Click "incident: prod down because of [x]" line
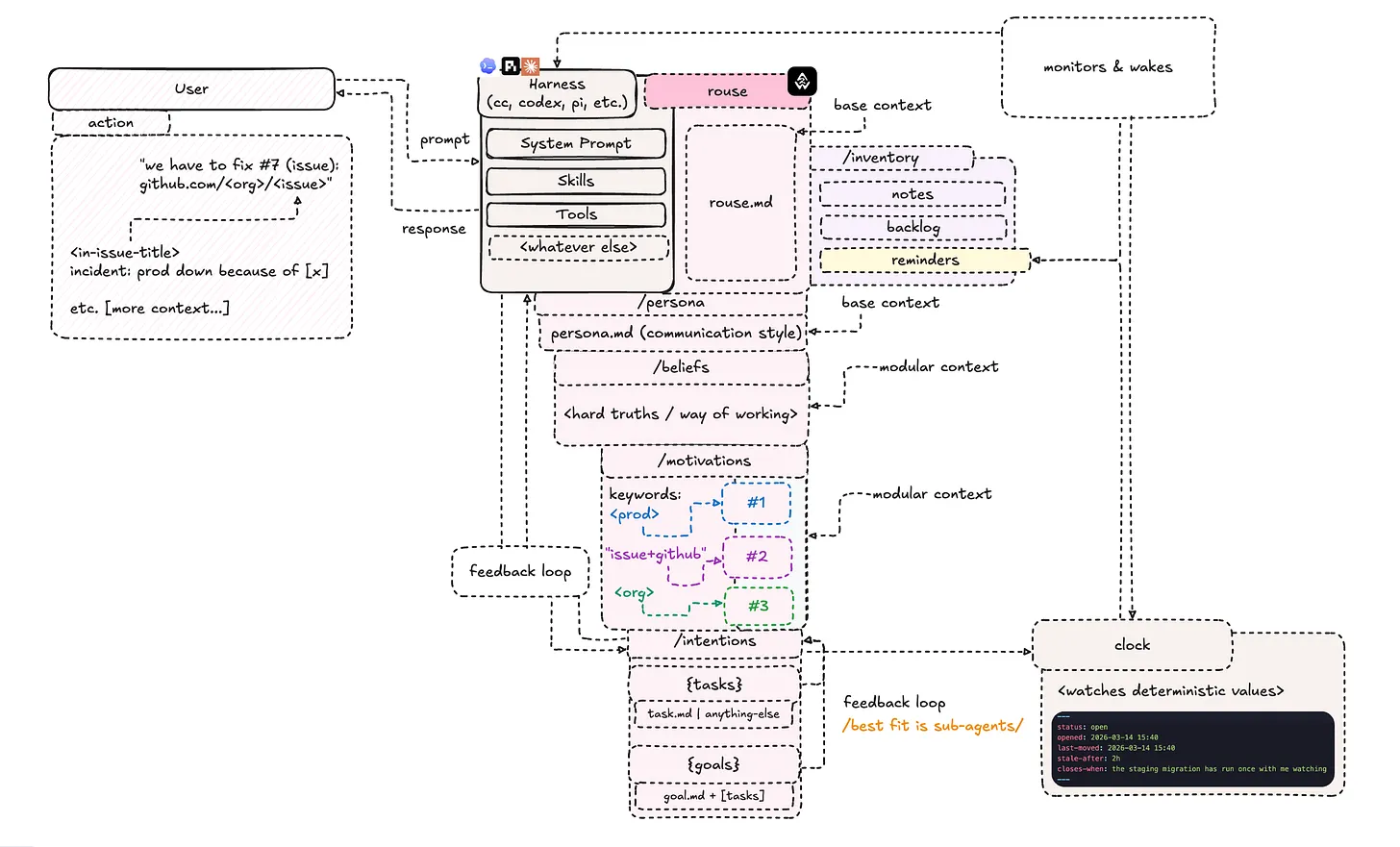 coord(199,271)
